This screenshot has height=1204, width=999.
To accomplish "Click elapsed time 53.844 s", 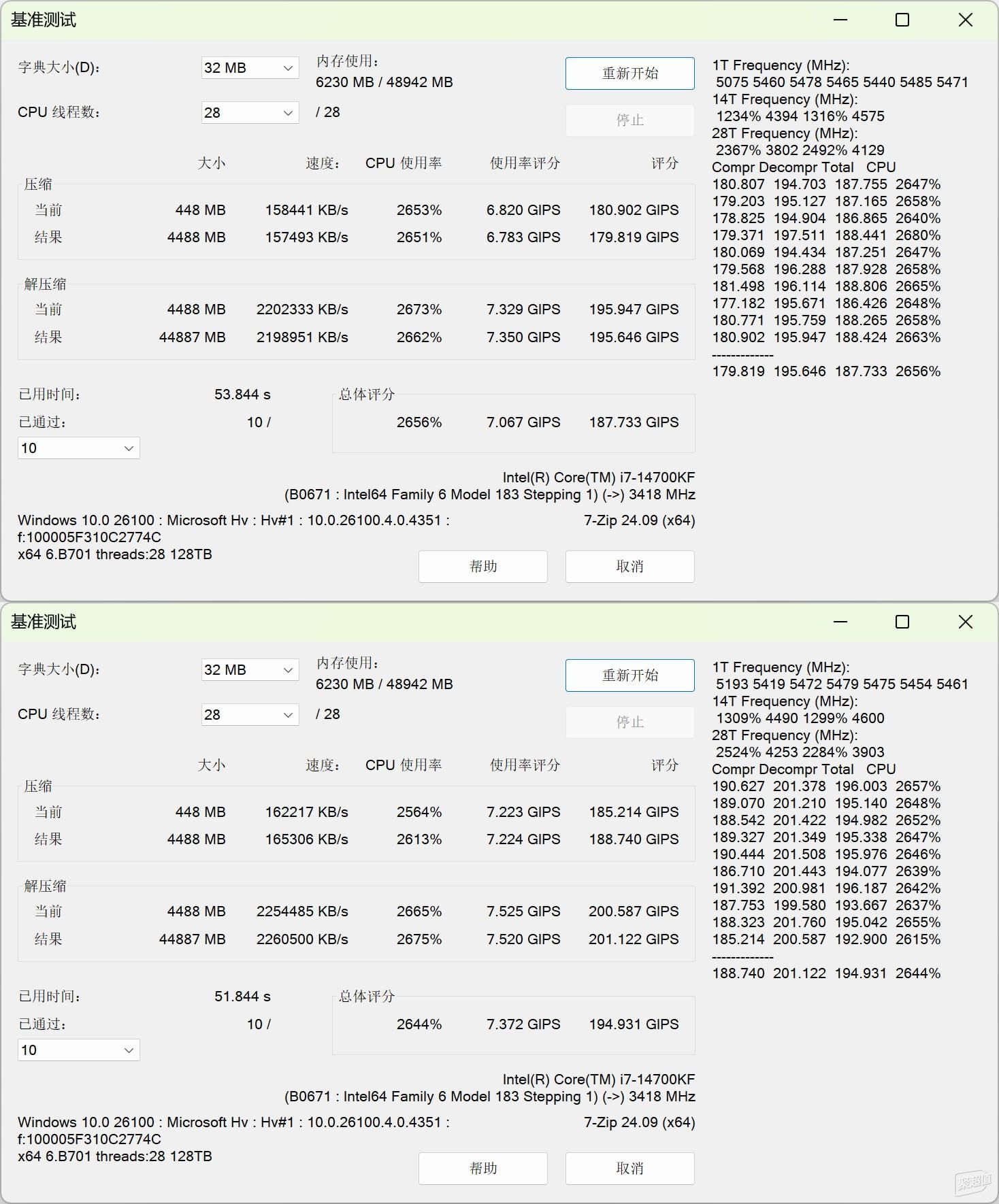I will coord(242,395).
